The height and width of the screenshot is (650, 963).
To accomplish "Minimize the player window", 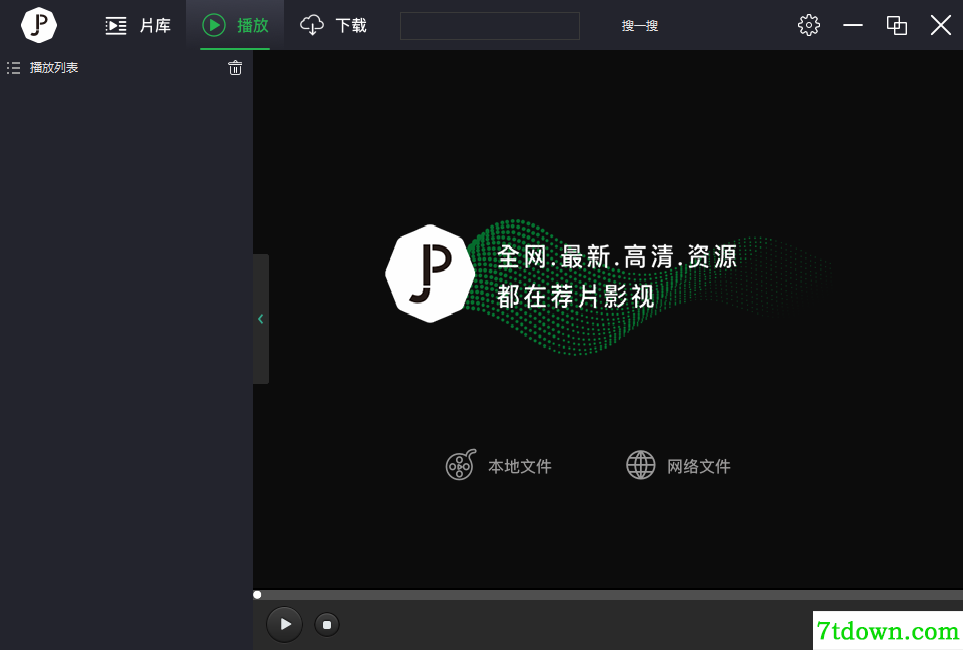I will coord(852,25).
